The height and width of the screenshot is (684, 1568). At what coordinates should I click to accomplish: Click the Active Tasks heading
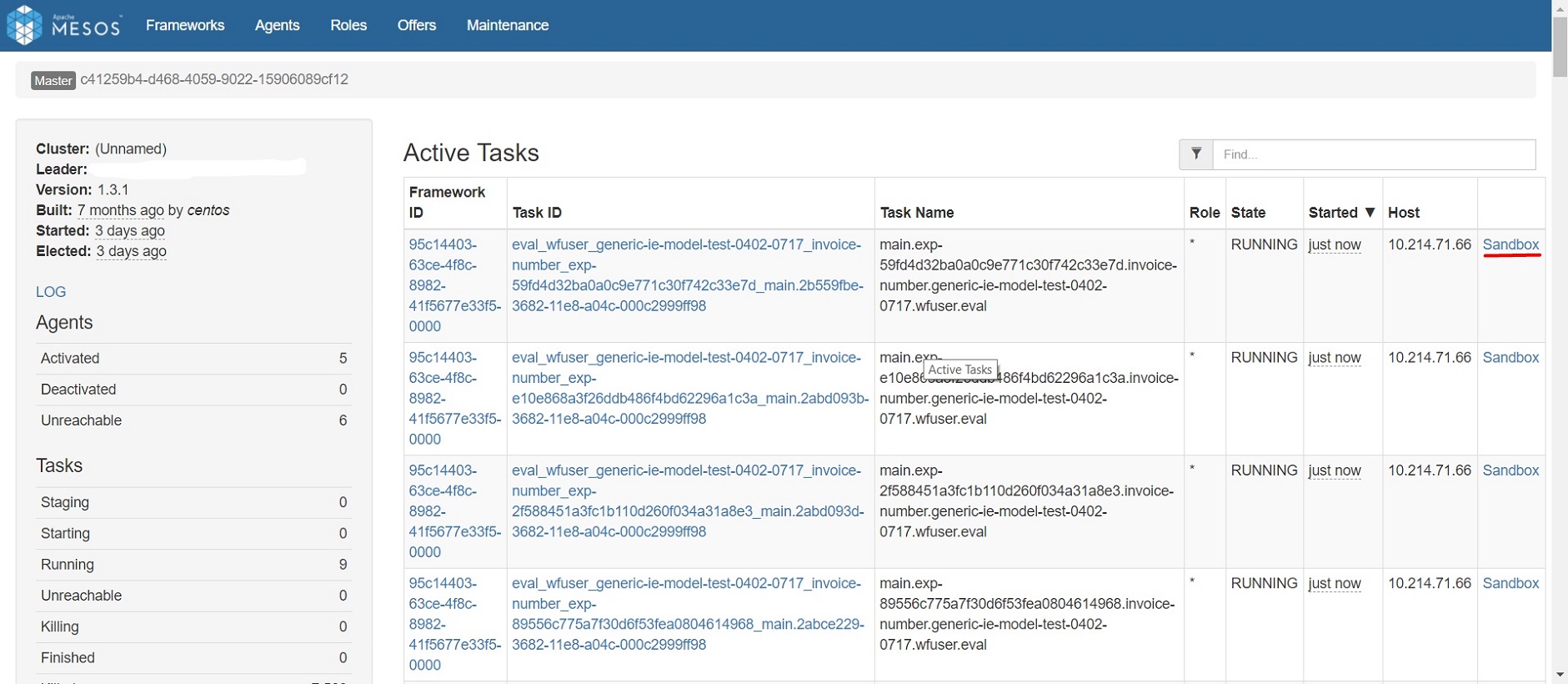471,153
